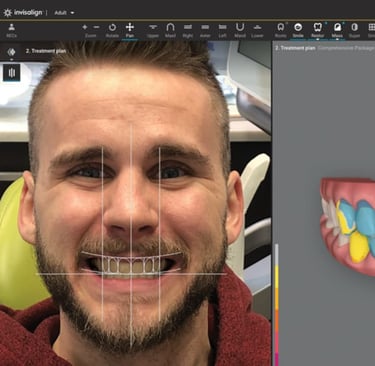The width and height of the screenshot is (375, 366).
Task: Open the Adult patient type dropdown
Action: [x=64, y=13]
